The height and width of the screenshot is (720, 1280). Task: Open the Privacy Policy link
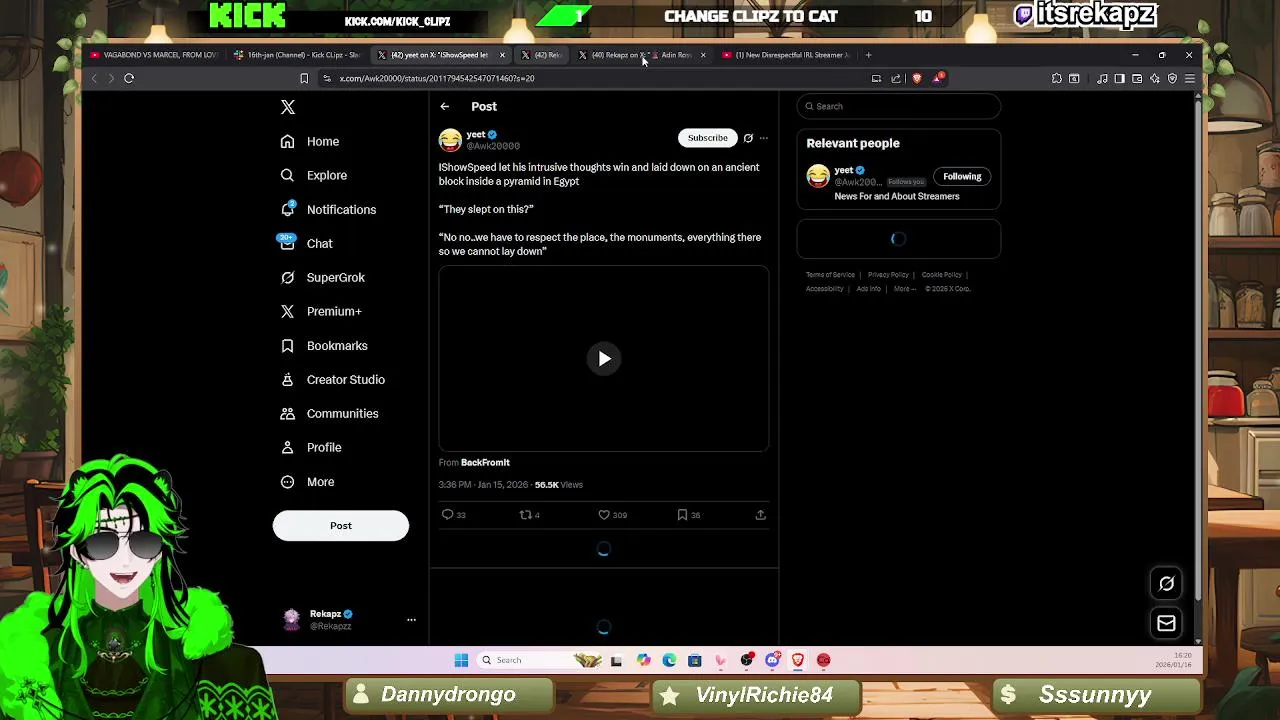pos(888,275)
